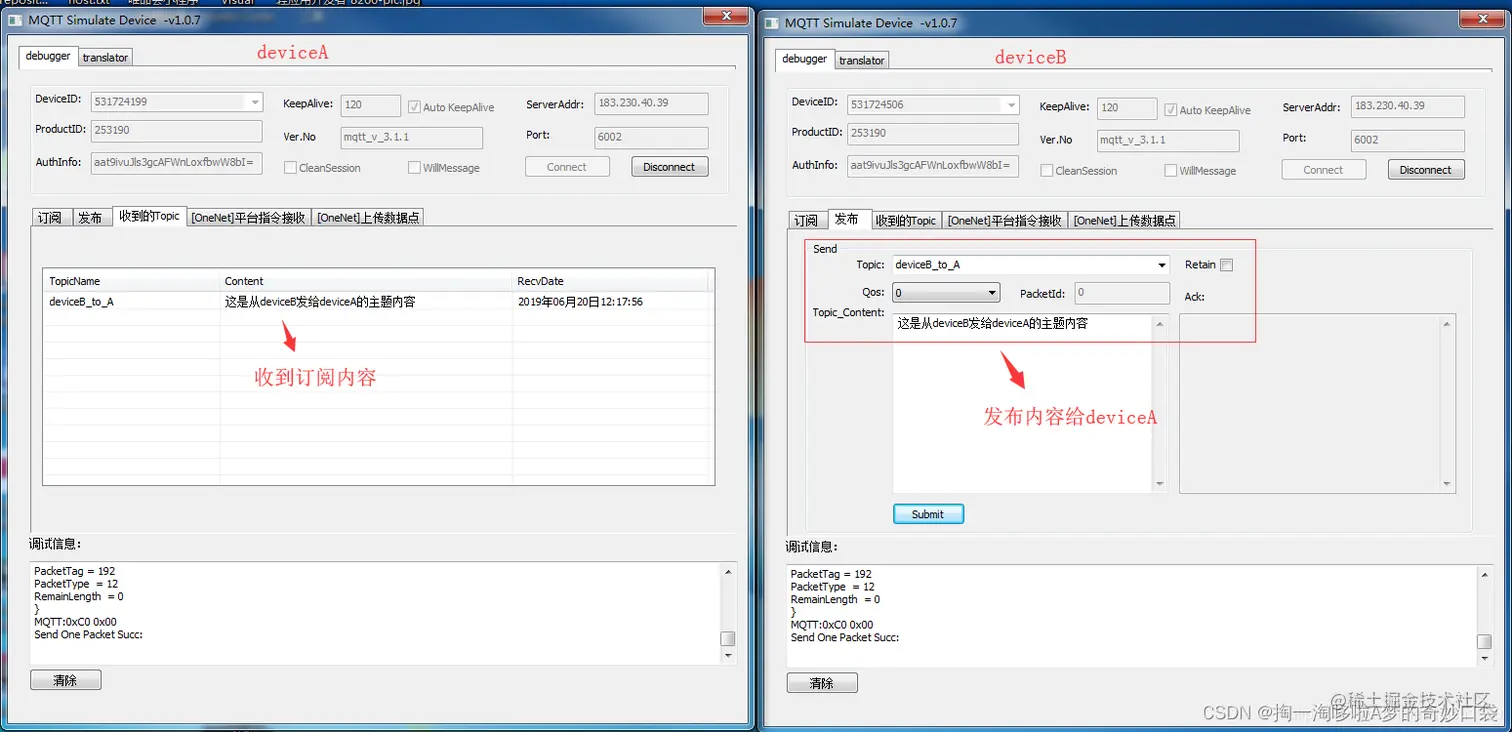The width and height of the screenshot is (1512, 732).
Task: Click Ack box scrollbar in deviceB
Action: tap(1447, 403)
